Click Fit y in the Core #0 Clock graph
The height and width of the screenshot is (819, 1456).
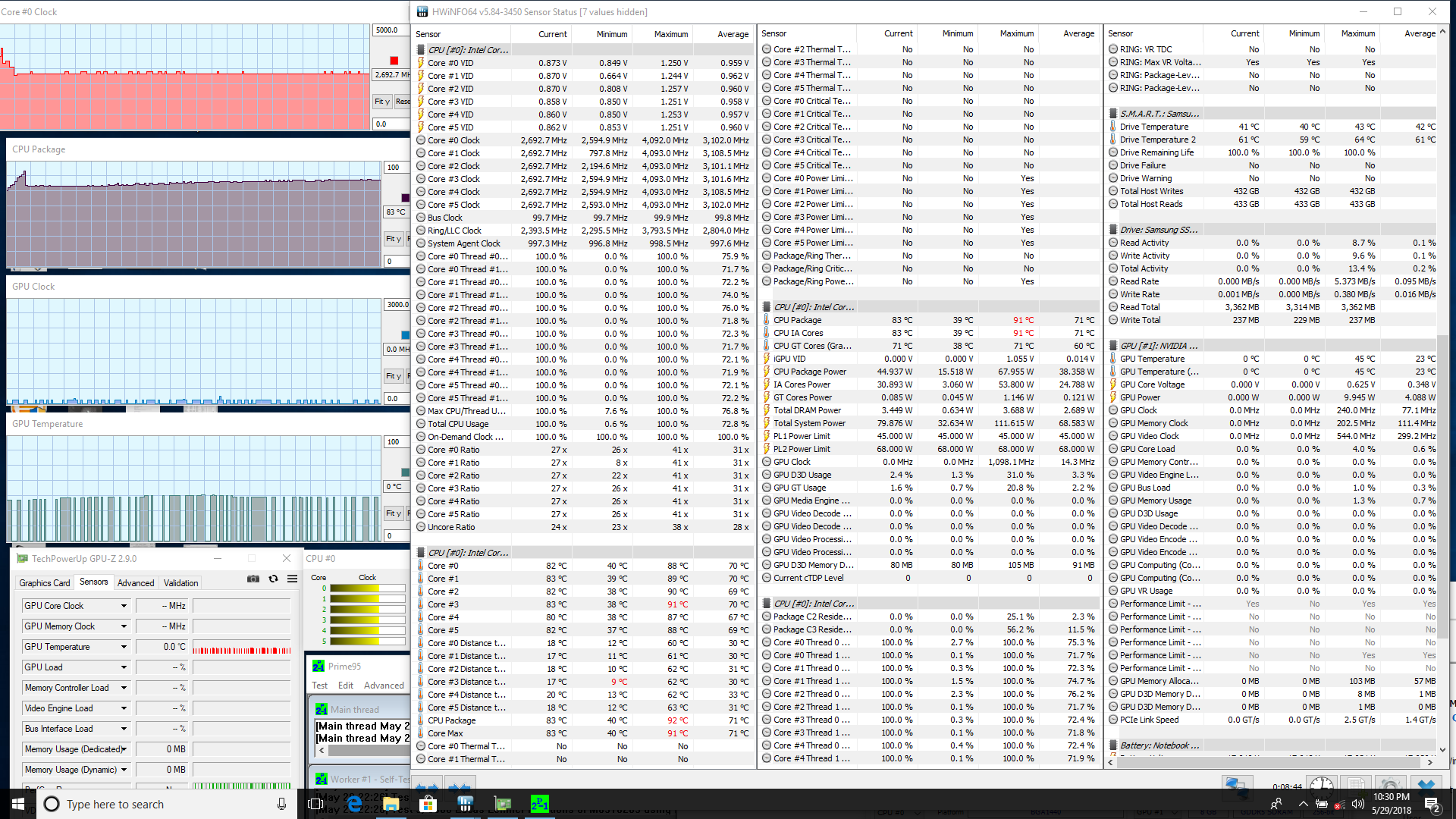pyautogui.click(x=382, y=102)
